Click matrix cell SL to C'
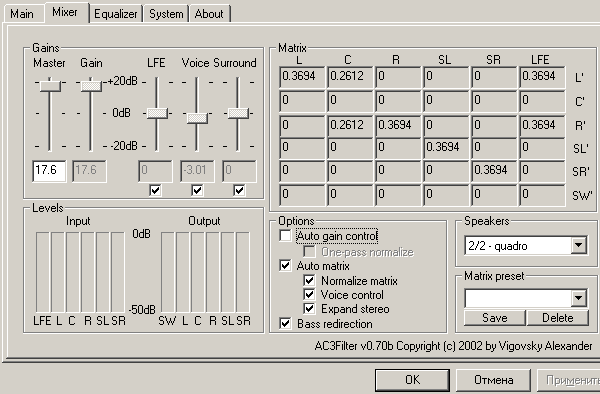 click(x=446, y=102)
